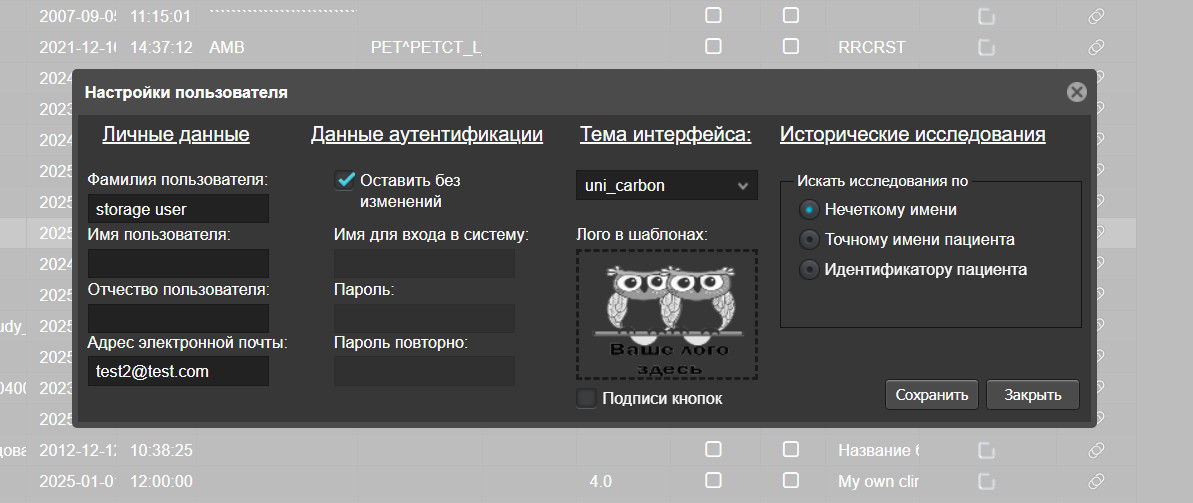Image resolution: width=1193 pixels, height=503 pixels.
Task: Click the Закрыть button
Action: (x=1032, y=395)
